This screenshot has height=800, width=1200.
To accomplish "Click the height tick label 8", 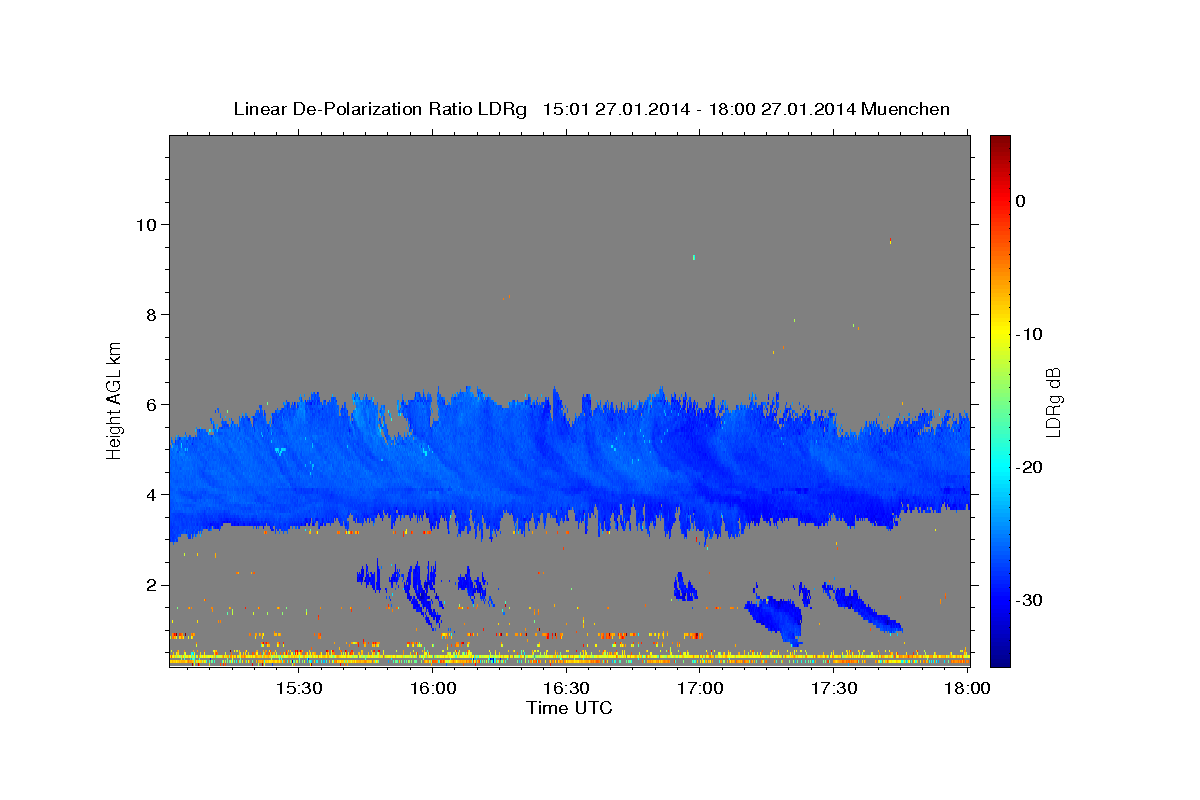I will tap(151, 314).
